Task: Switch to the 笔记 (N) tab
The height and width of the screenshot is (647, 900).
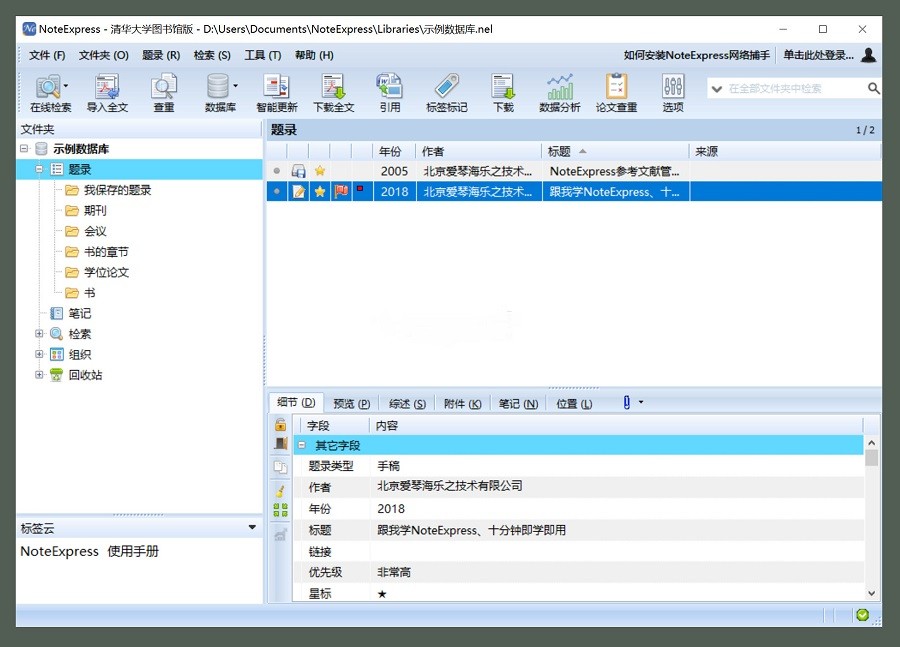Action: tap(518, 404)
